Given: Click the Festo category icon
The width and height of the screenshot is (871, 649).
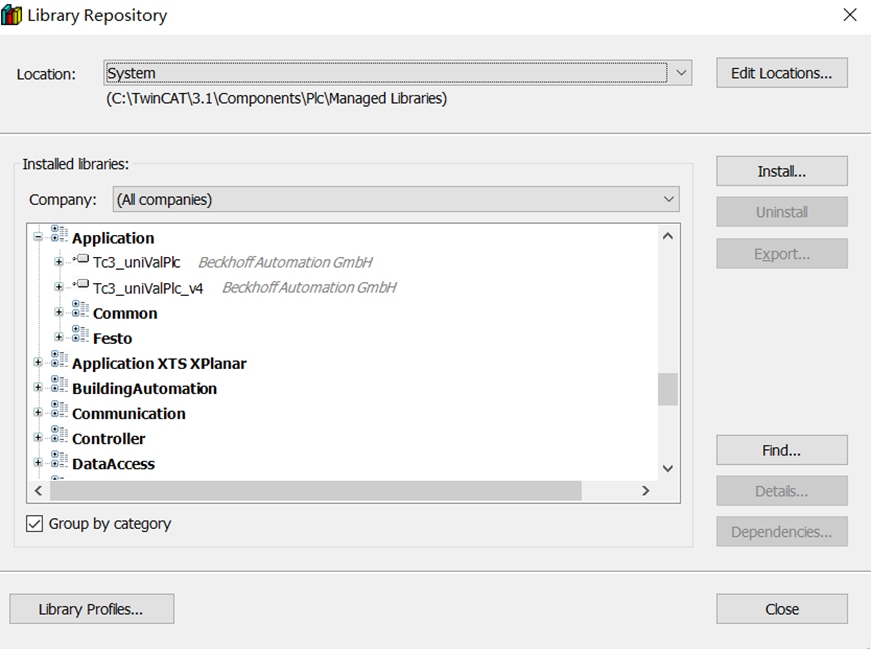Looking at the screenshot, I should point(80,337).
